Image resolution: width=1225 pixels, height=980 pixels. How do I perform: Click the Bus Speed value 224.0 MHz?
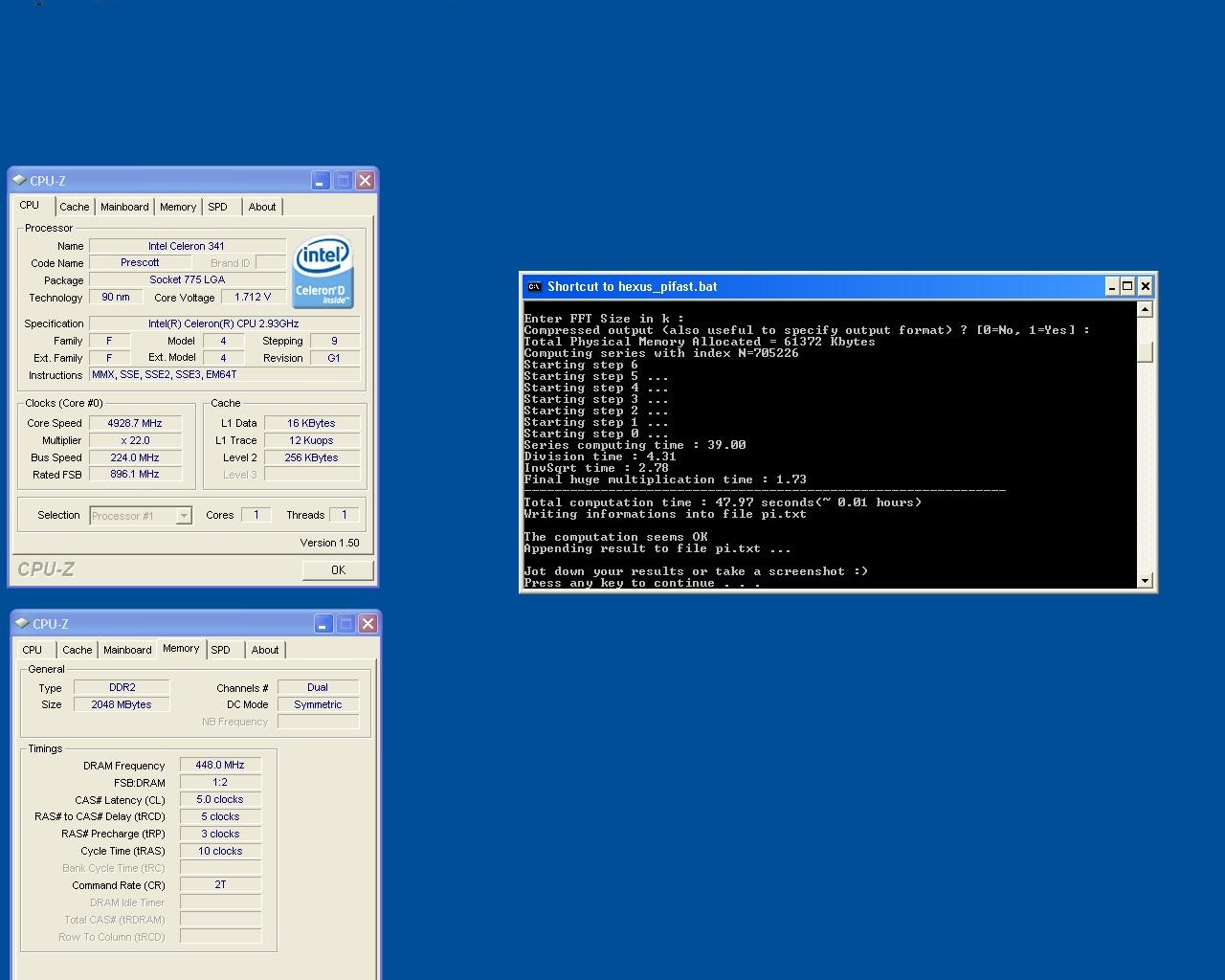click(135, 457)
